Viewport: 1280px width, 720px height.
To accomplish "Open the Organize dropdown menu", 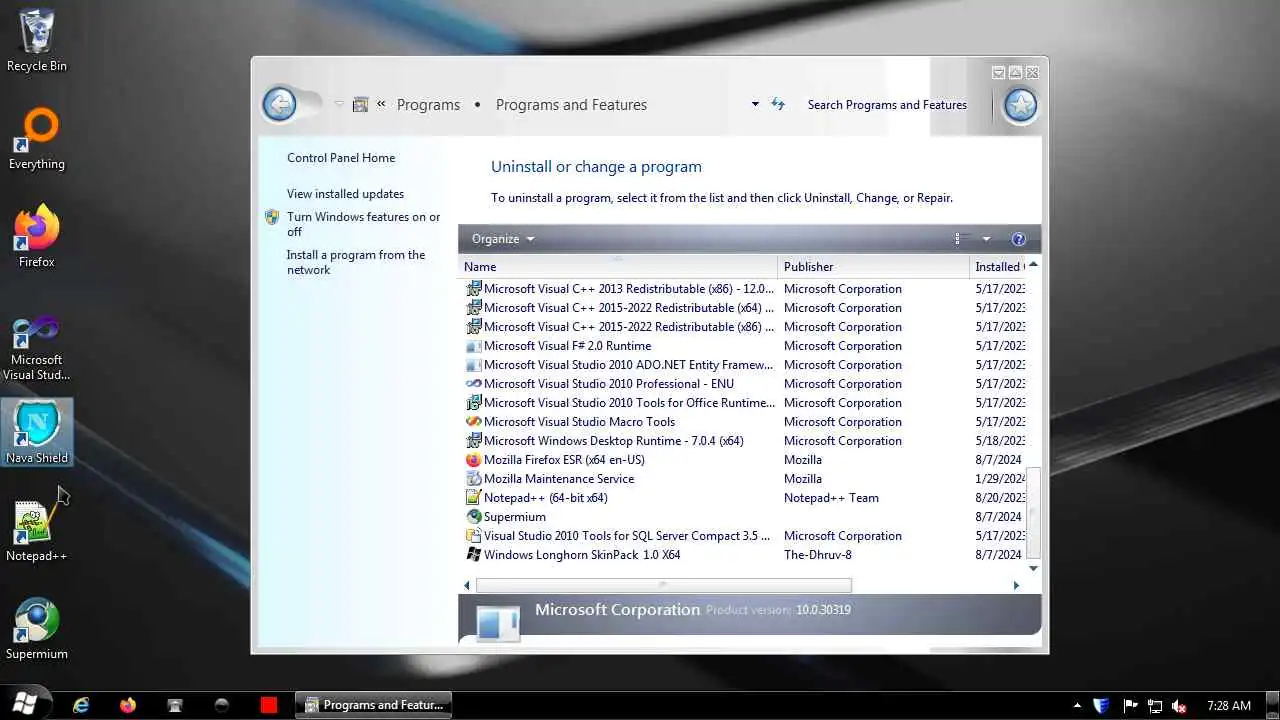I will pos(503,239).
